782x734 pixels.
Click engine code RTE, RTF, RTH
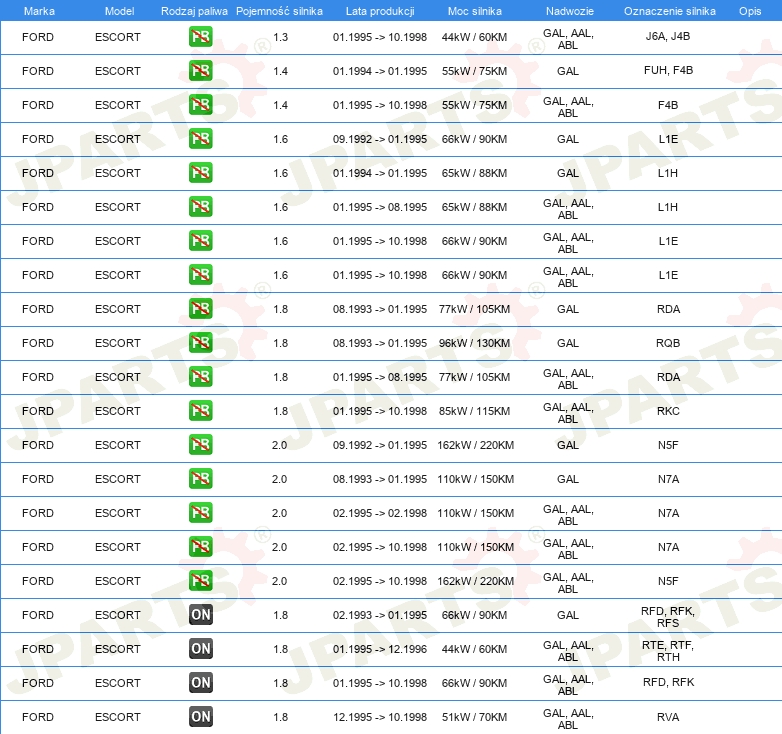pyautogui.click(x=668, y=651)
